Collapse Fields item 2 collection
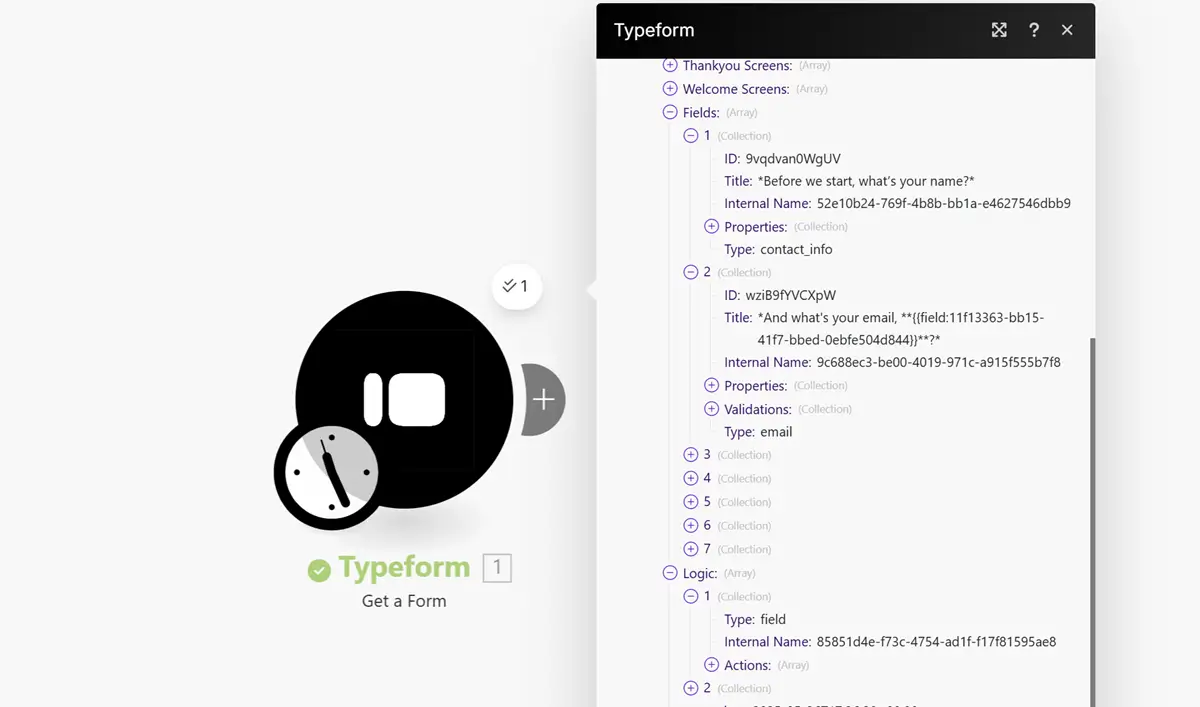The image size is (1200, 707). click(691, 272)
